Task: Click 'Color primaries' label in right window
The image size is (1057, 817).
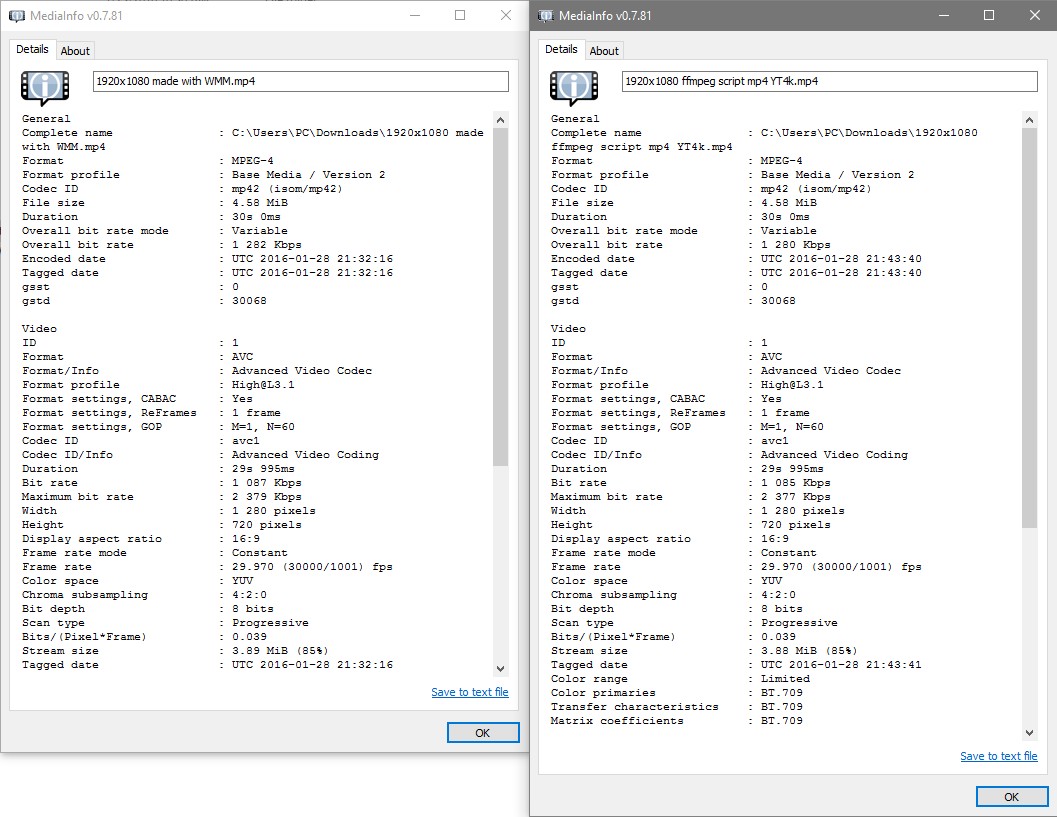Action: pyautogui.click(x=603, y=693)
